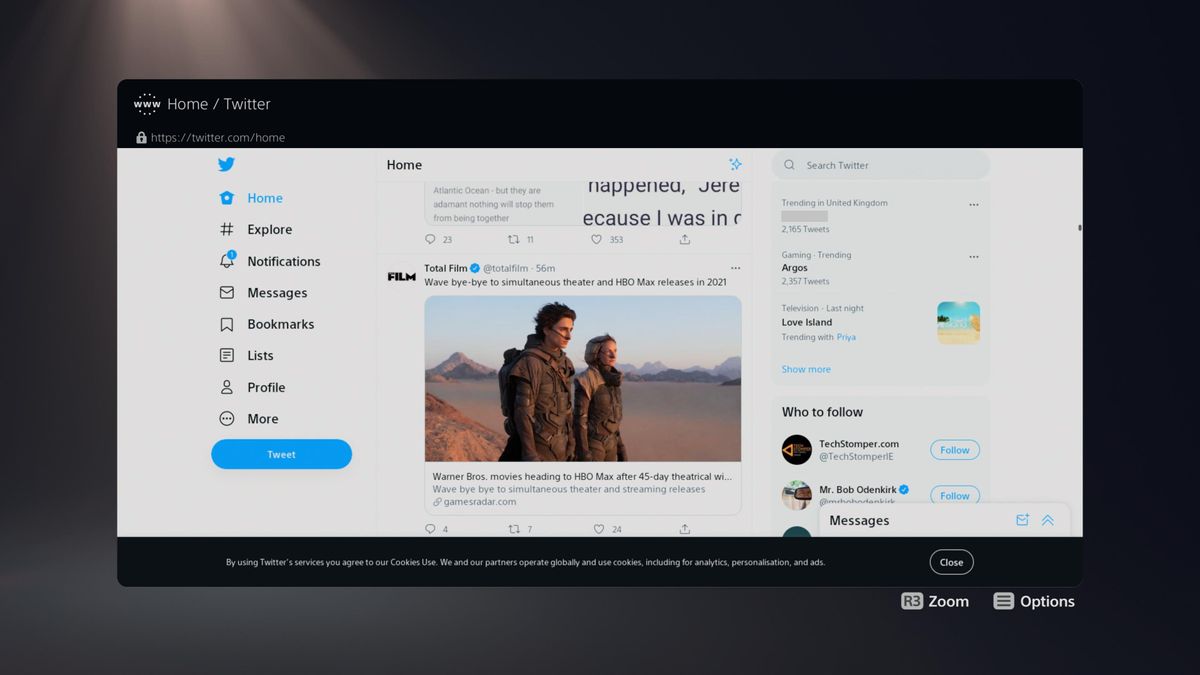1200x675 pixels.
Task: Start a new message from the Messages drawer
Action: [x=1022, y=520]
